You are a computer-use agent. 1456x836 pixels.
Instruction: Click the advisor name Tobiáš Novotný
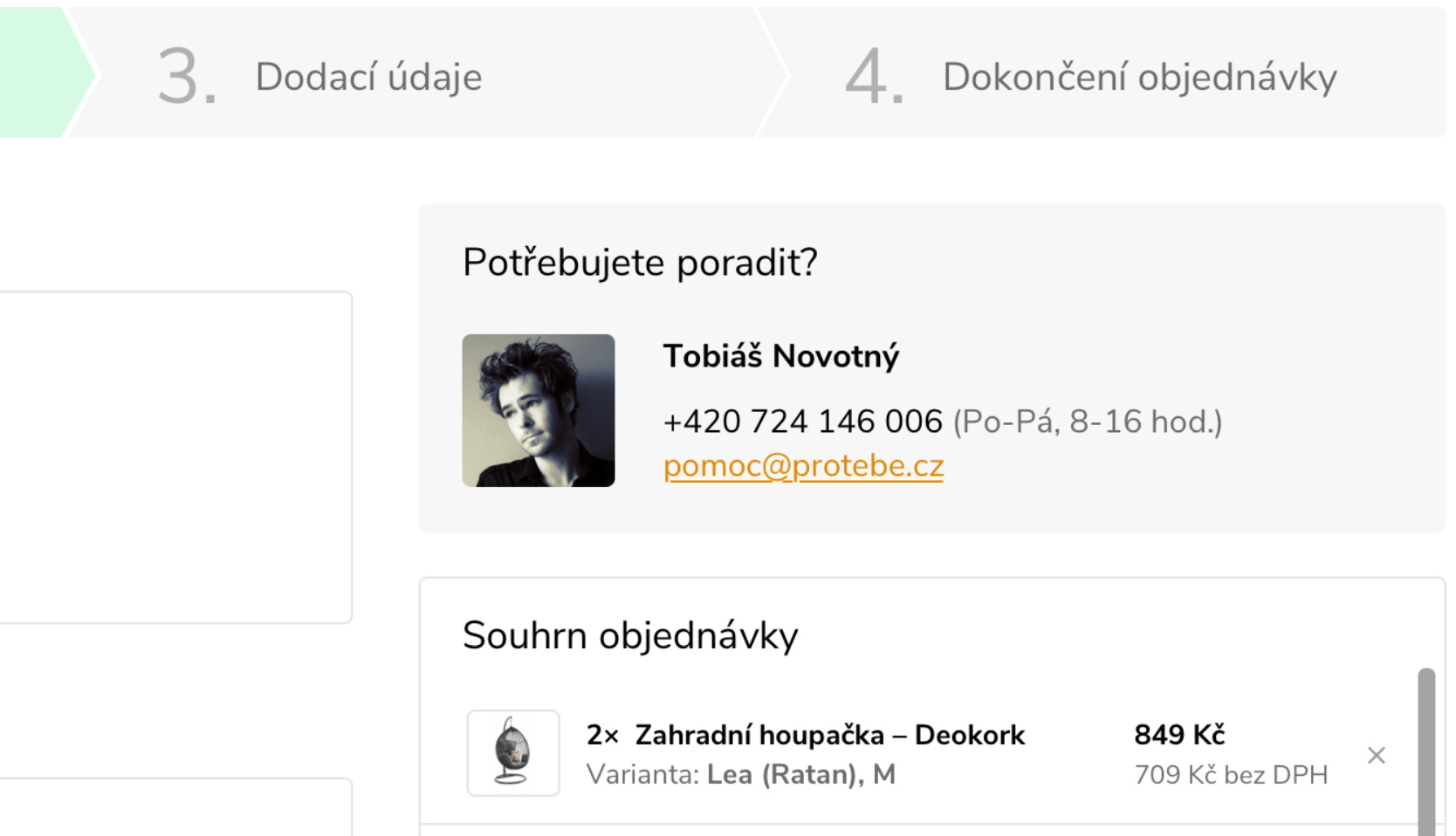tap(781, 356)
